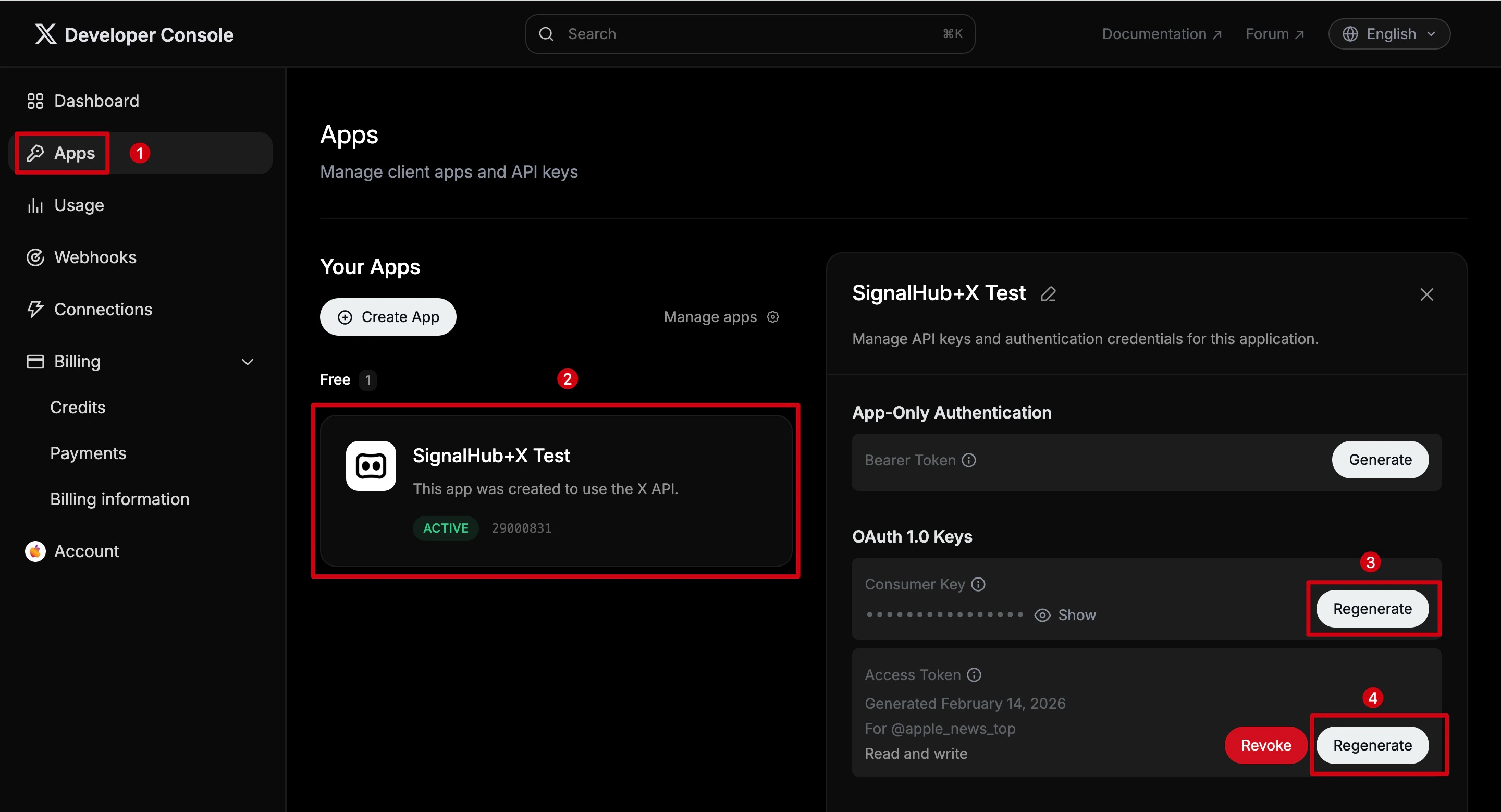Image resolution: width=1501 pixels, height=812 pixels.
Task: Edit app name with pencil icon
Action: [x=1048, y=293]
